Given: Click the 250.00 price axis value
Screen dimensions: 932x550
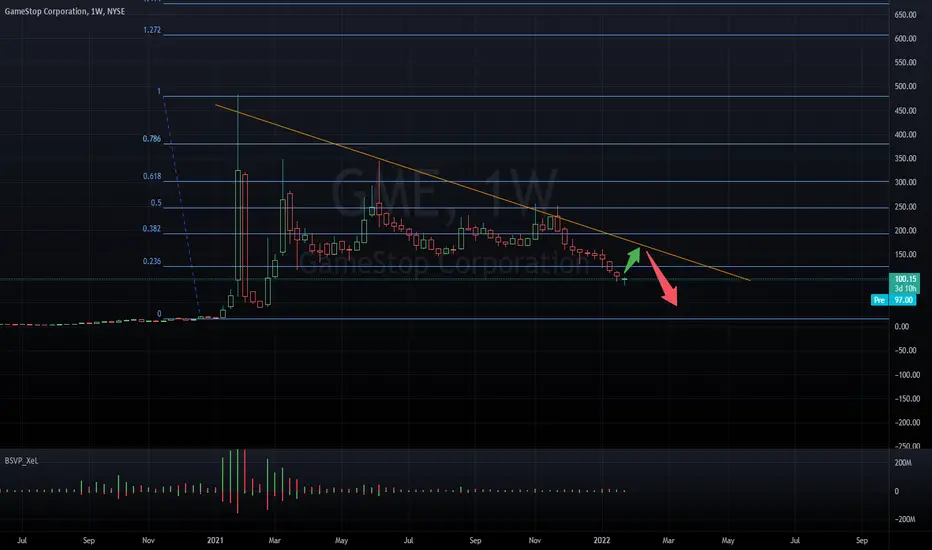Looking at the screenshot, I should tap(905, 207).
